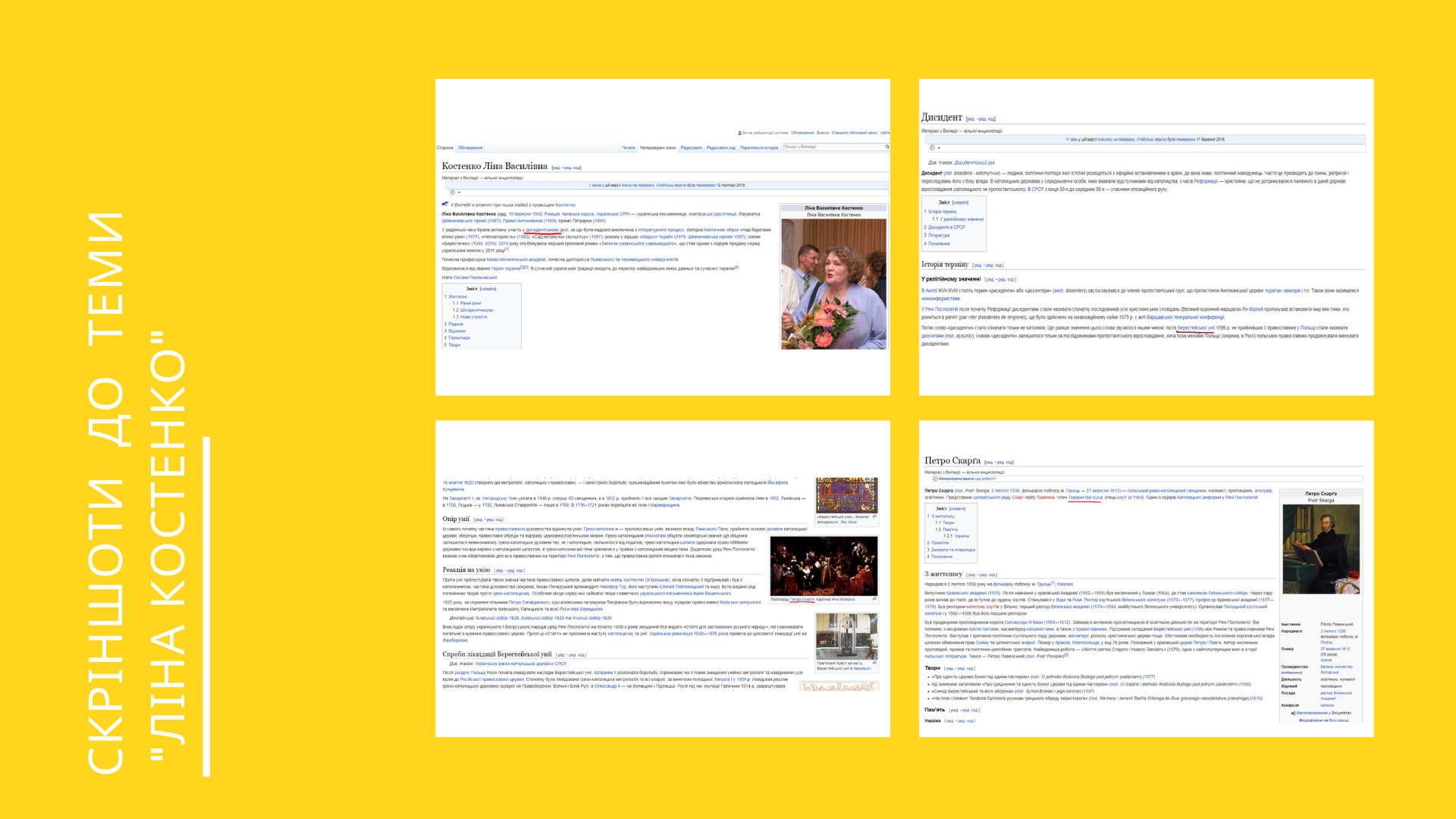Viewport: 1456px width, 819px height.
Task: Expand review dropdown arrow on Костенко page
Action: (460, 193)
